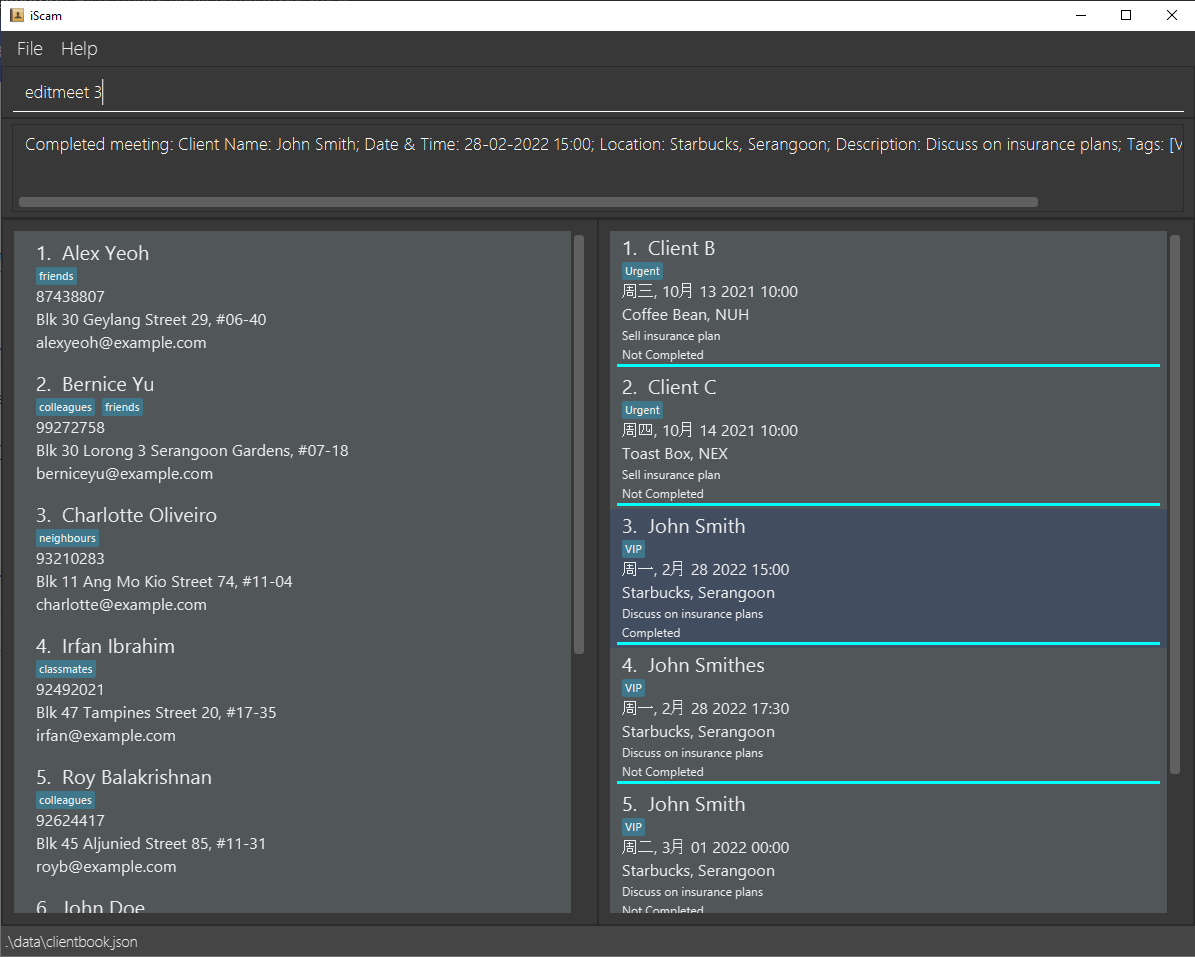Click phone number 99272758
Image resolution: width=1195 pixels, height=957 pixels.
pos(70,427)
